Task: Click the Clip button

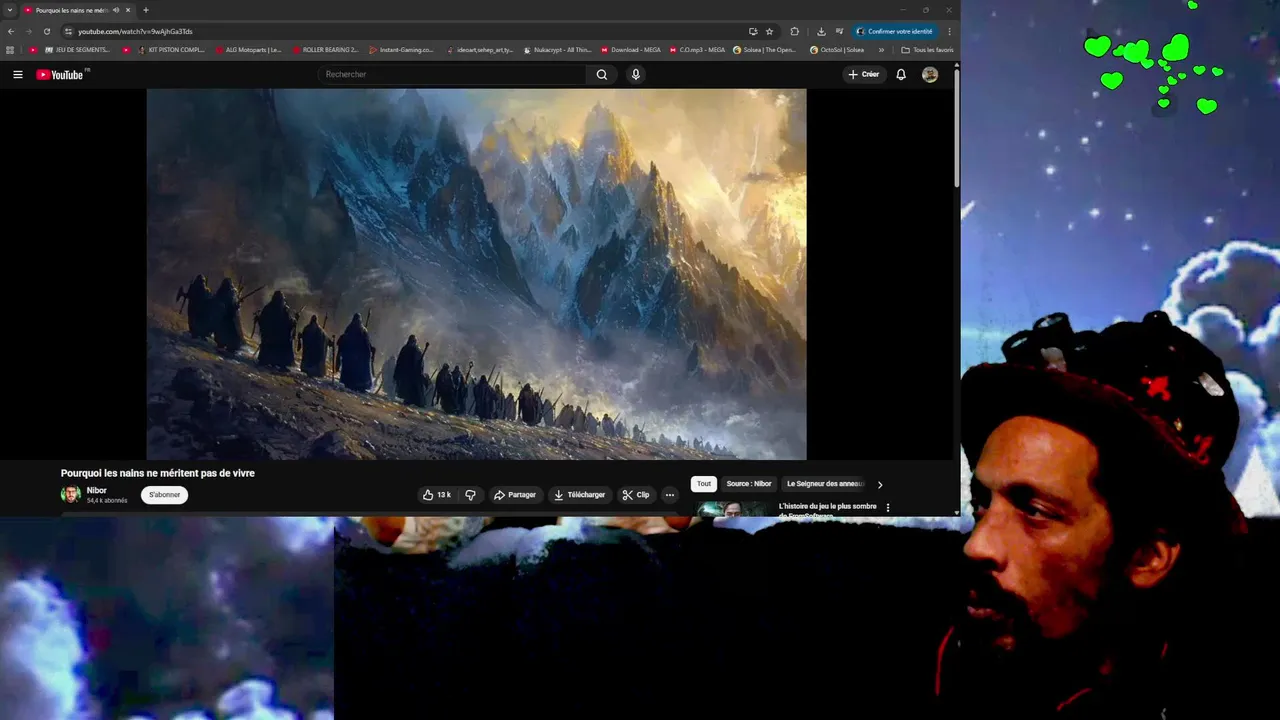Action: click(635, 495)
